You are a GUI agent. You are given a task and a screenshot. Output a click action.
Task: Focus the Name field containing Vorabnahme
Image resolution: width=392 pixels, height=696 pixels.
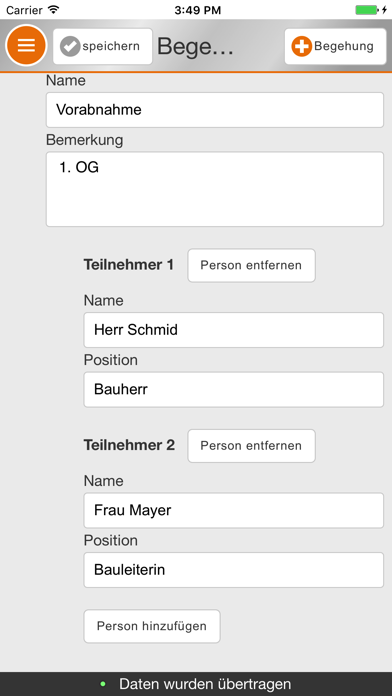click(215, 110)
